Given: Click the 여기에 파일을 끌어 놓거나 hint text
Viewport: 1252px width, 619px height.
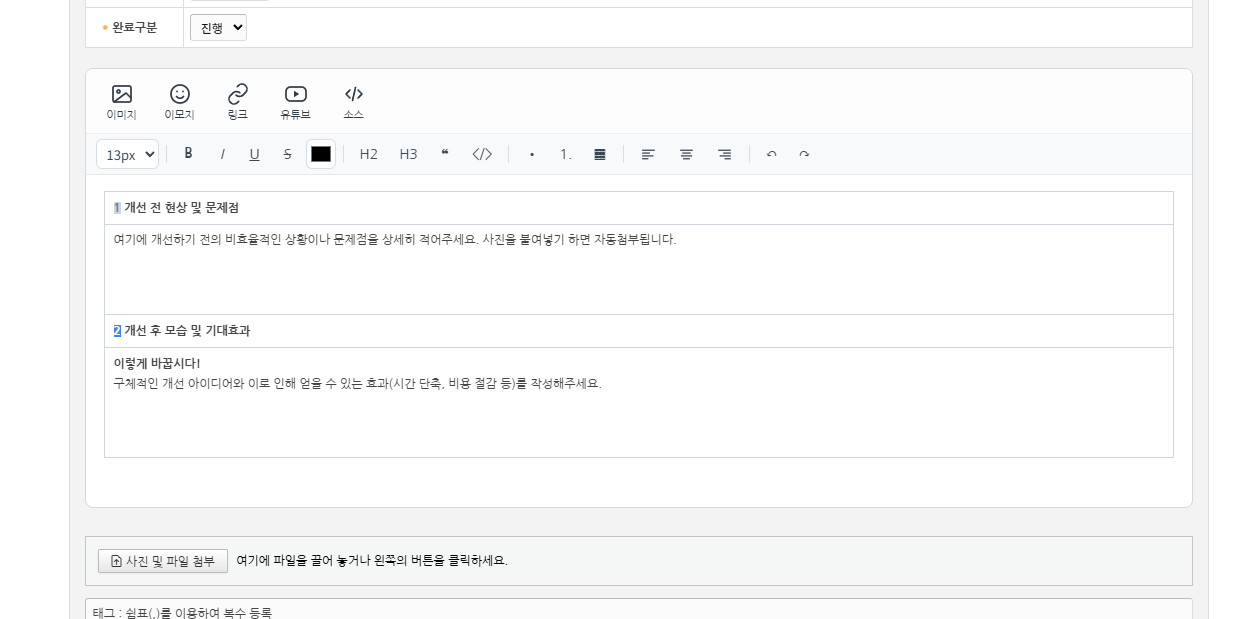Looking at the screenshot, I should [x=372, y=561].
